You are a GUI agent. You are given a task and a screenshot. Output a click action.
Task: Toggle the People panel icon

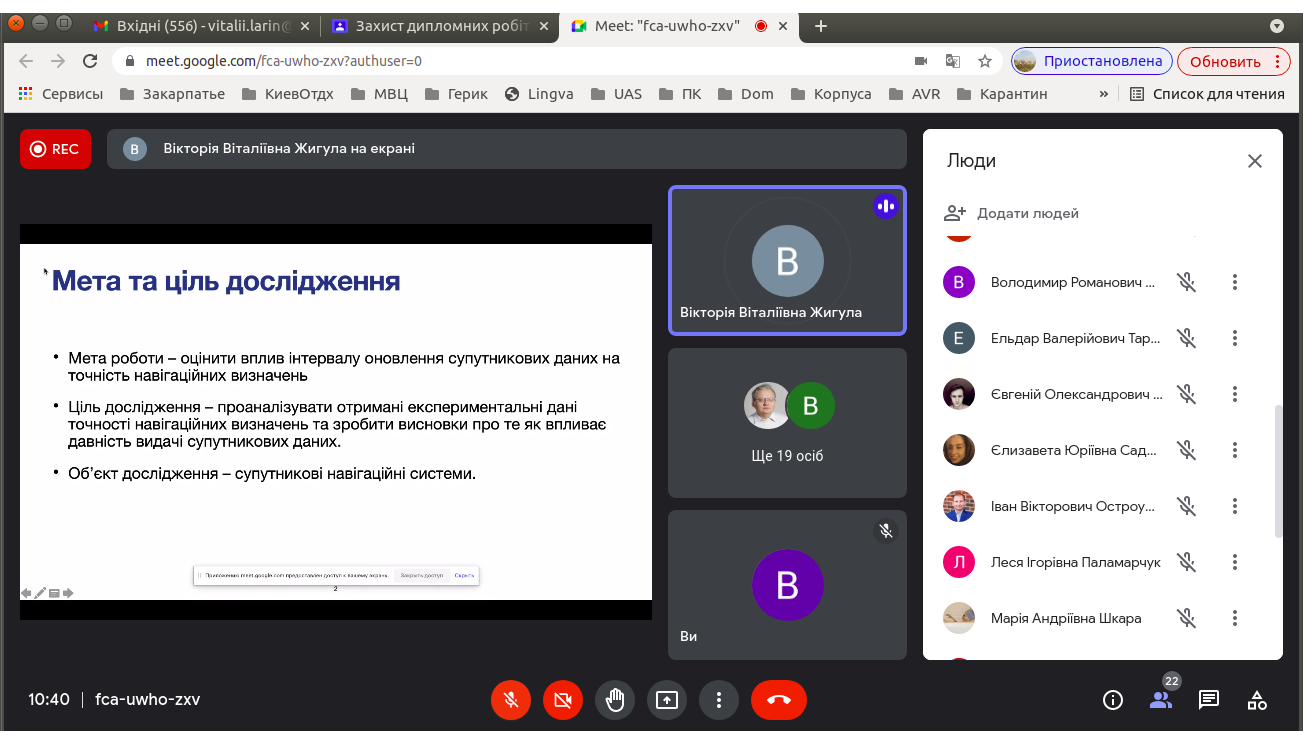point(1161,700)
